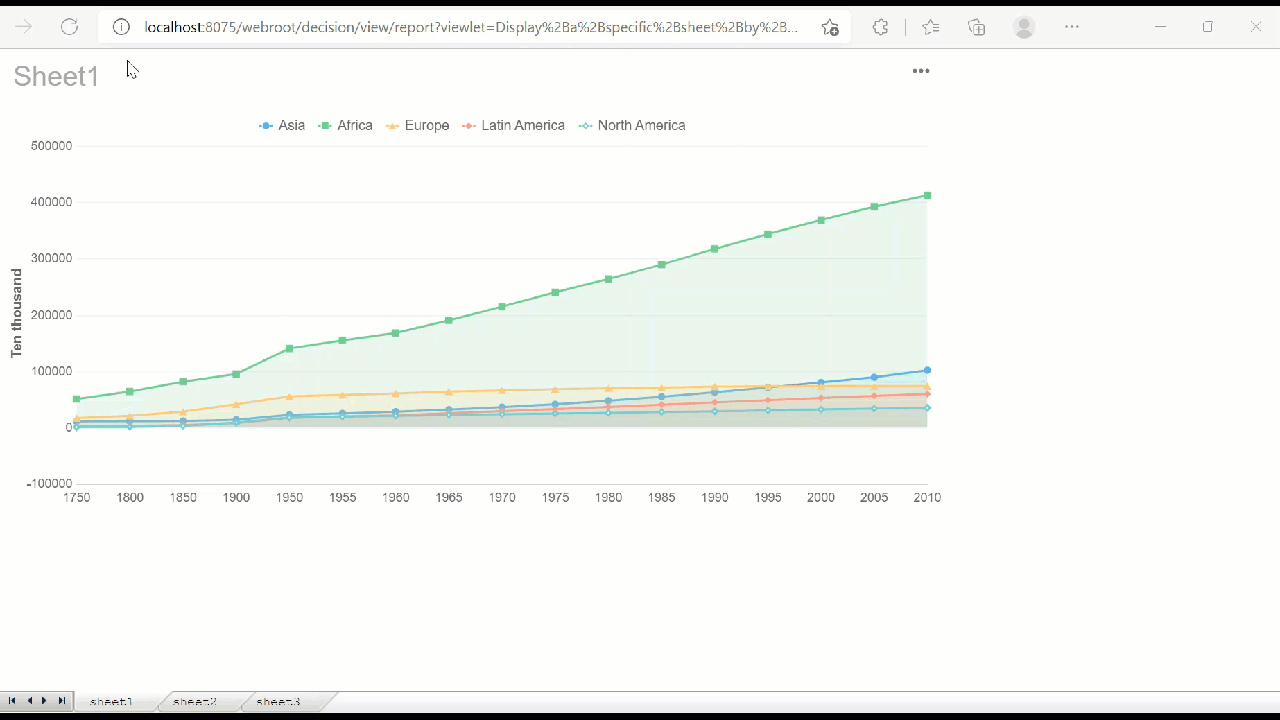Click the 2005 x-axis label

tap(874, 498)
